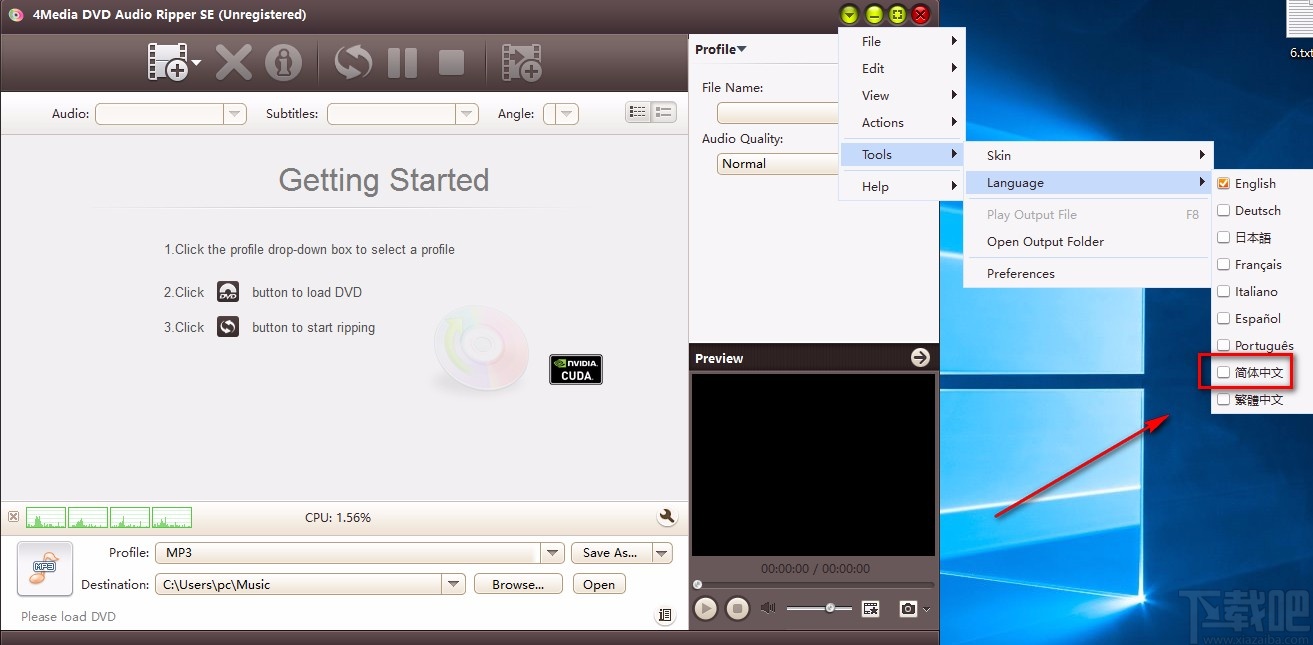Click the Stop toolbar icon
The image size is (1313, 645).
coord(452,62)
